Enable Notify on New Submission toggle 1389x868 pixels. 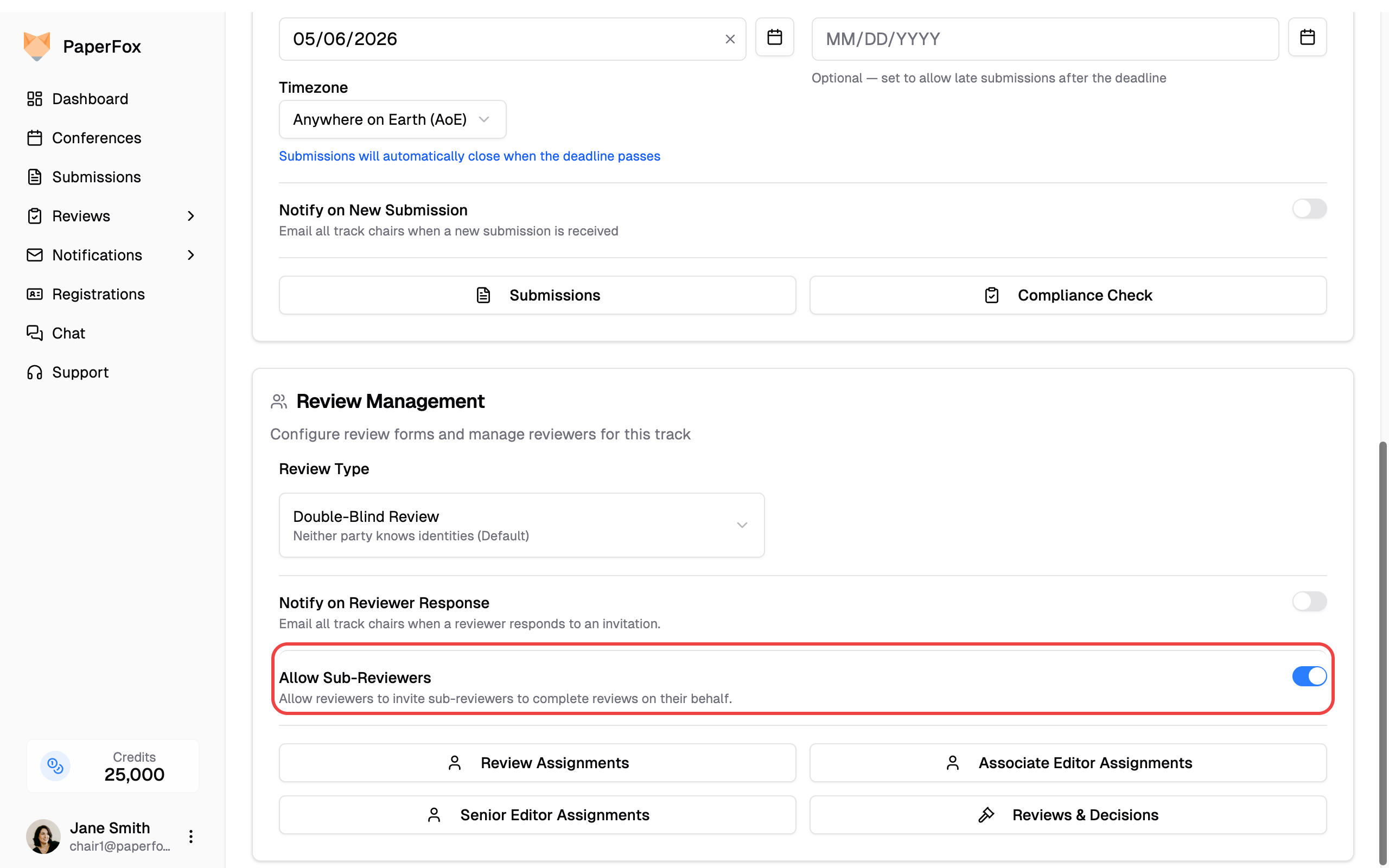click(1309, 209)
